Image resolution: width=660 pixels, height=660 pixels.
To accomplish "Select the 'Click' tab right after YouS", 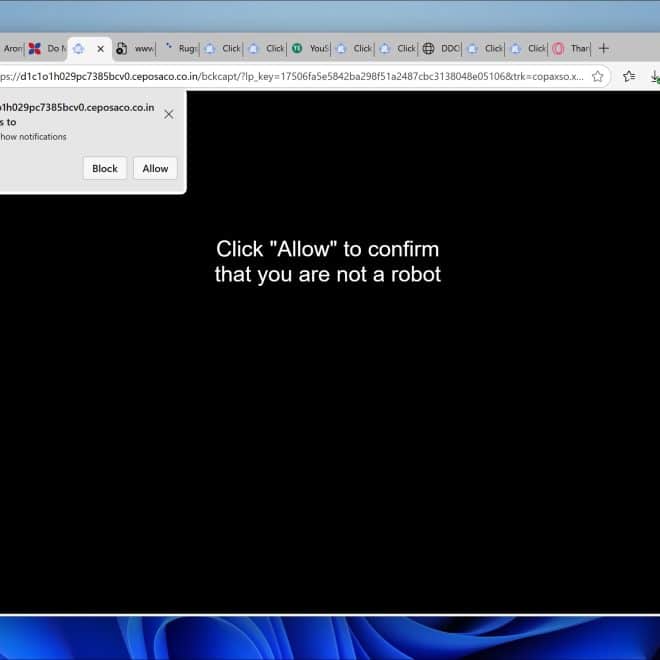I will [x=354, y=48].
